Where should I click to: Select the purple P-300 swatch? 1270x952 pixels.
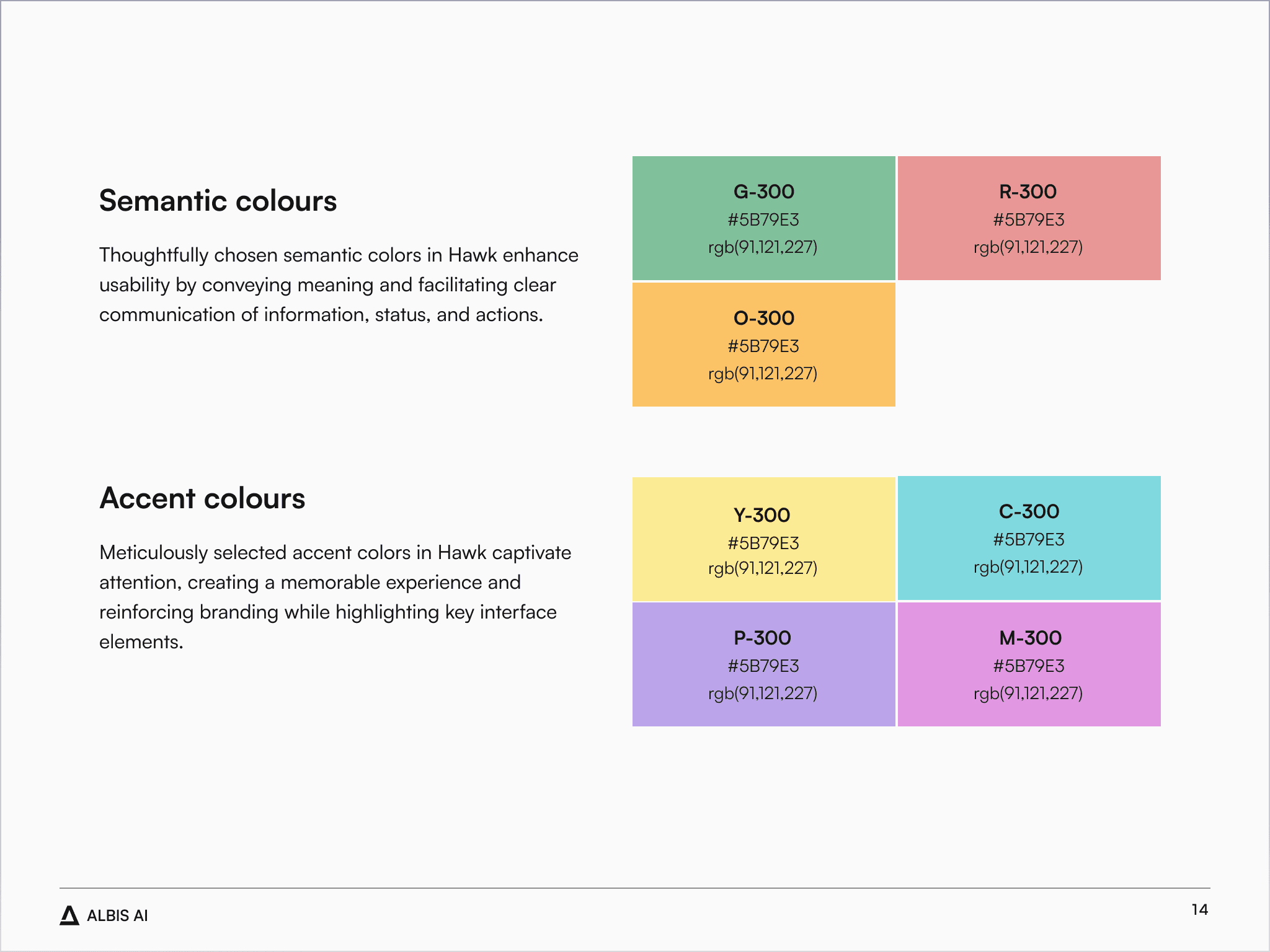tap(763, 664)
